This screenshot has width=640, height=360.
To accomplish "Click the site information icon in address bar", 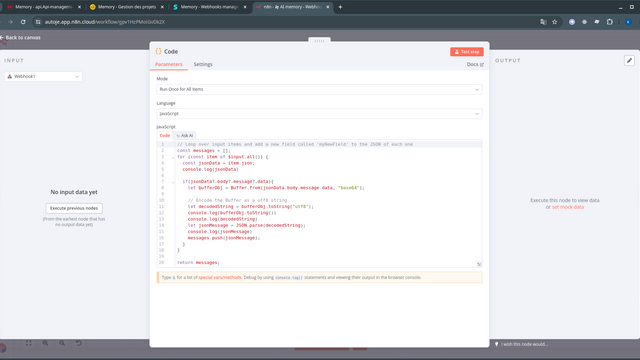I will coord(38,22).
